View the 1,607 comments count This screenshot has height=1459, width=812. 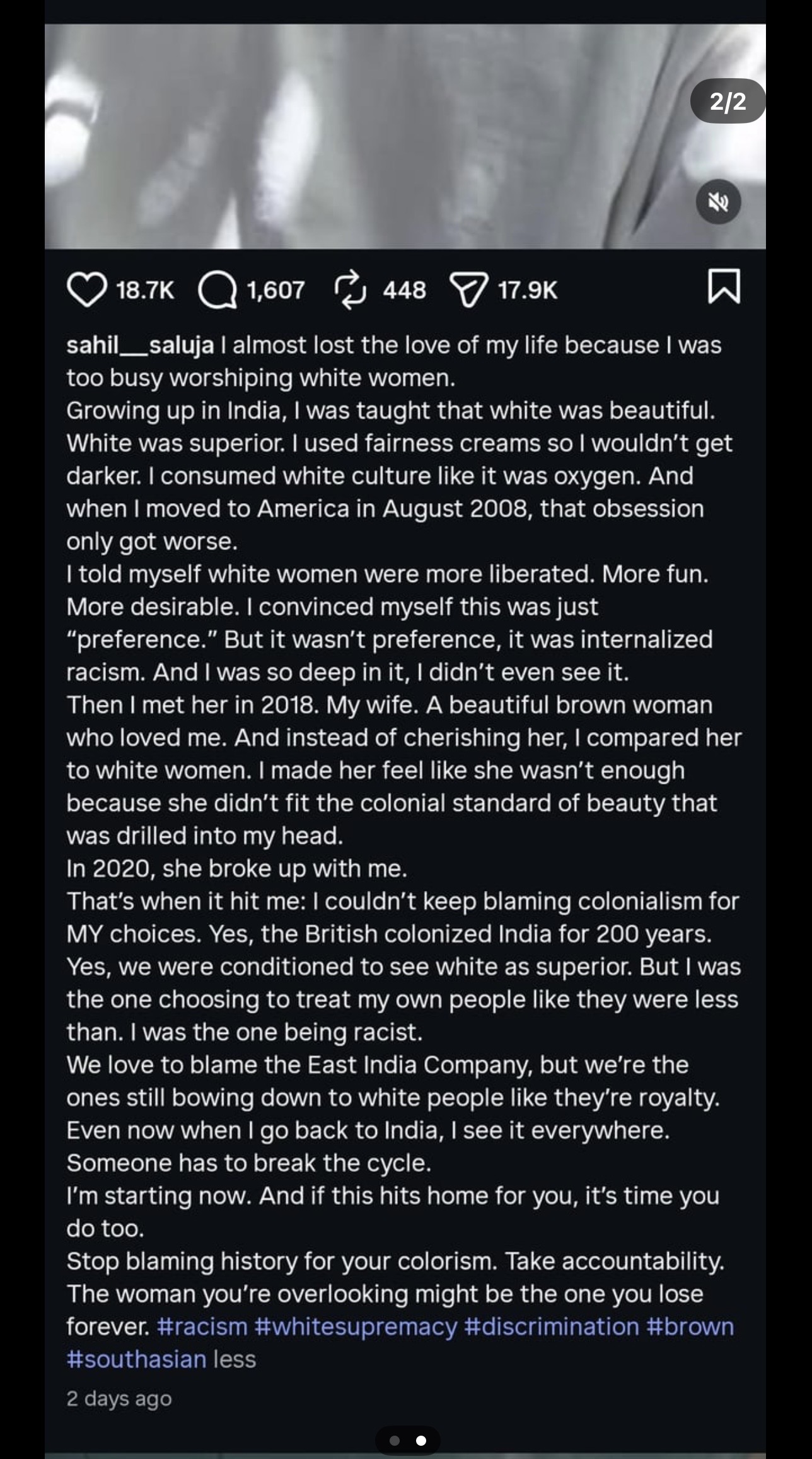click(x=276, y=291)
